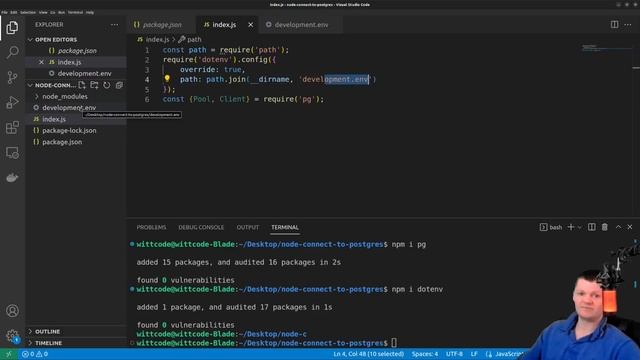Split the editor right
Image resolution: width=640 pixels, height=360 pixels.
(x=614, y=24)
